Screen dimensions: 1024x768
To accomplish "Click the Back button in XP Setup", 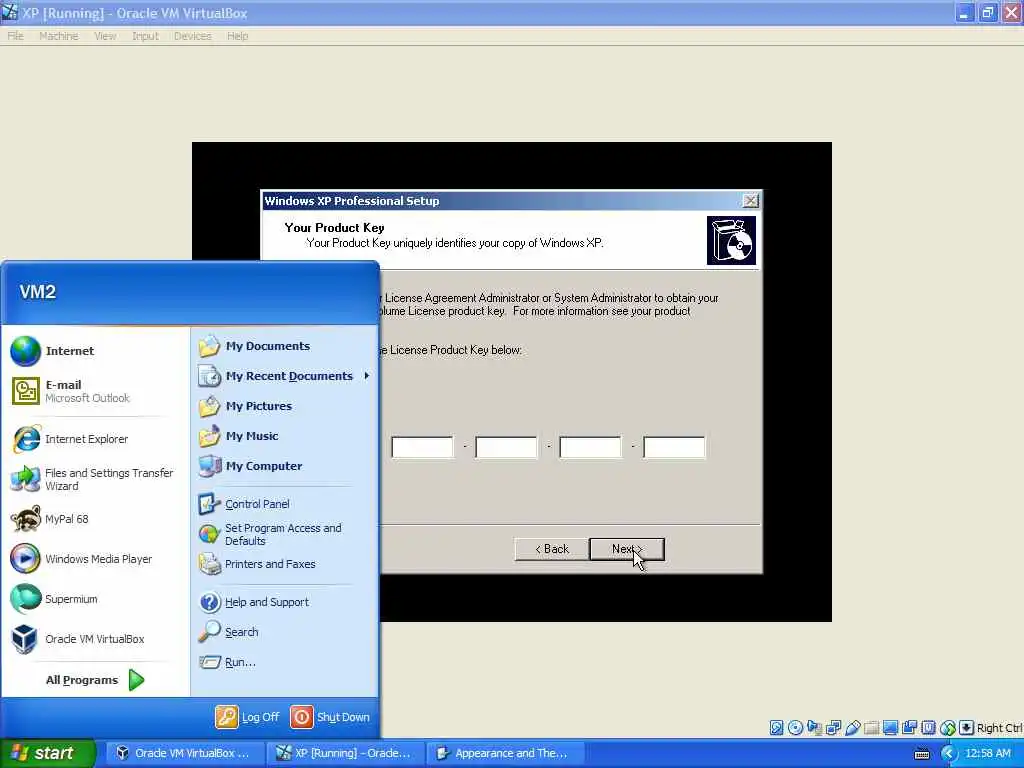I will (552, 549).
